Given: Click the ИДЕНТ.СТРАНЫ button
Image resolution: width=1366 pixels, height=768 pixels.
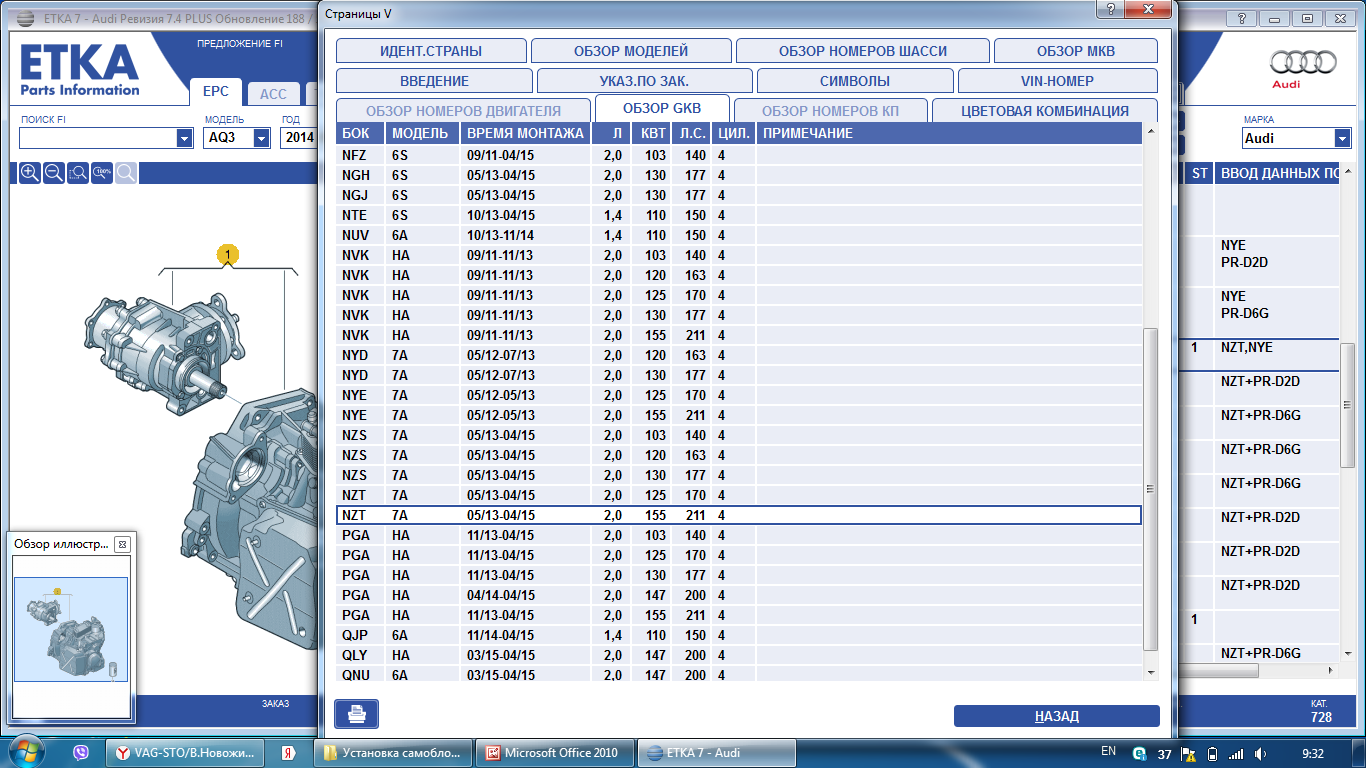Looking at the screenshot, I should pyautogui.click(x=431, y=51).
